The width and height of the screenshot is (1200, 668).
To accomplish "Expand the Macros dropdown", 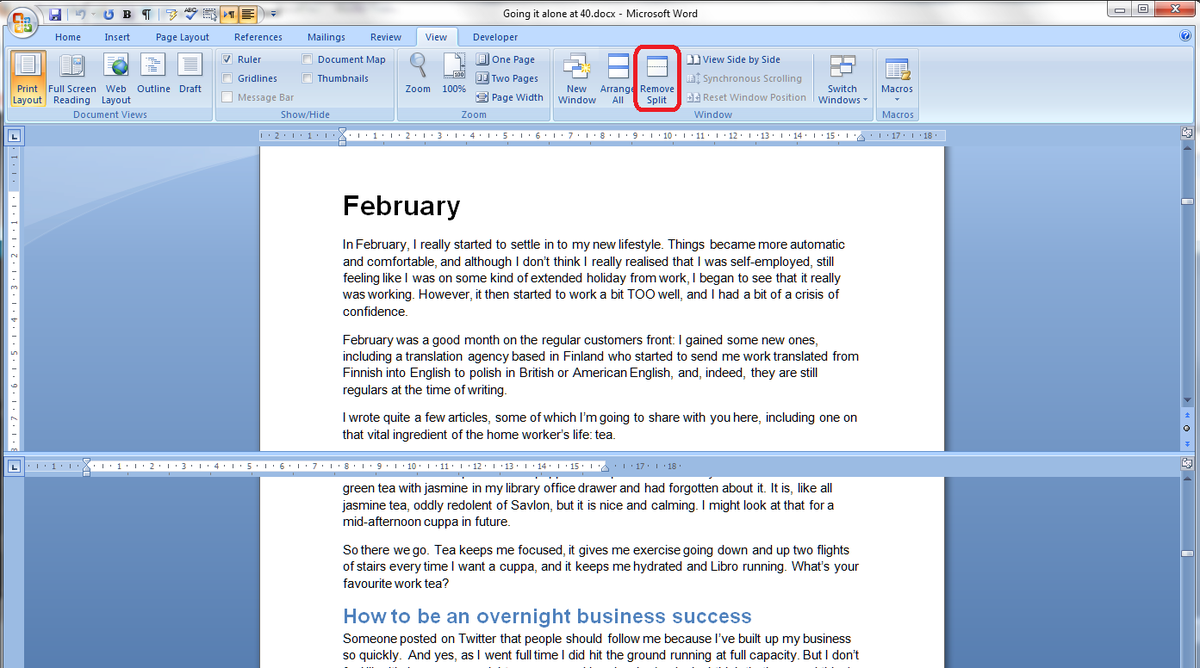I will tap(897, 79).
